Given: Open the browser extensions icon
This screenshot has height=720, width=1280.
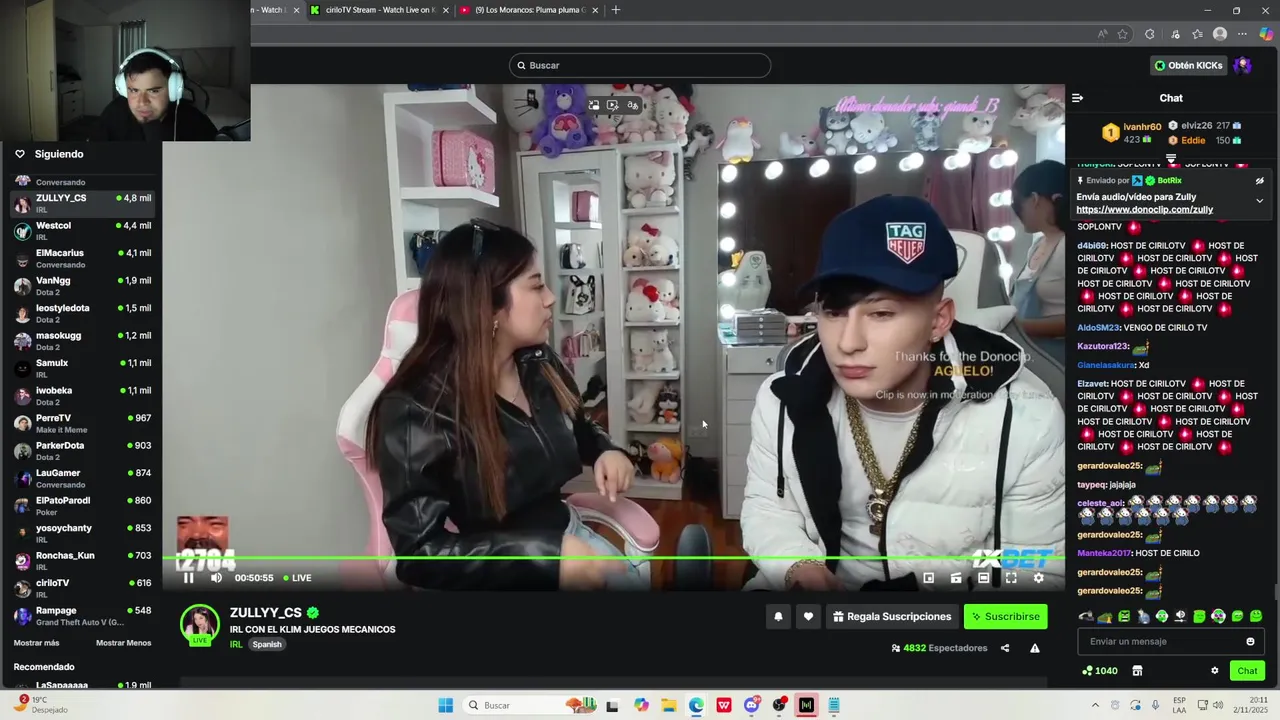Looking at the screenshot, I should click(1149, 34).
